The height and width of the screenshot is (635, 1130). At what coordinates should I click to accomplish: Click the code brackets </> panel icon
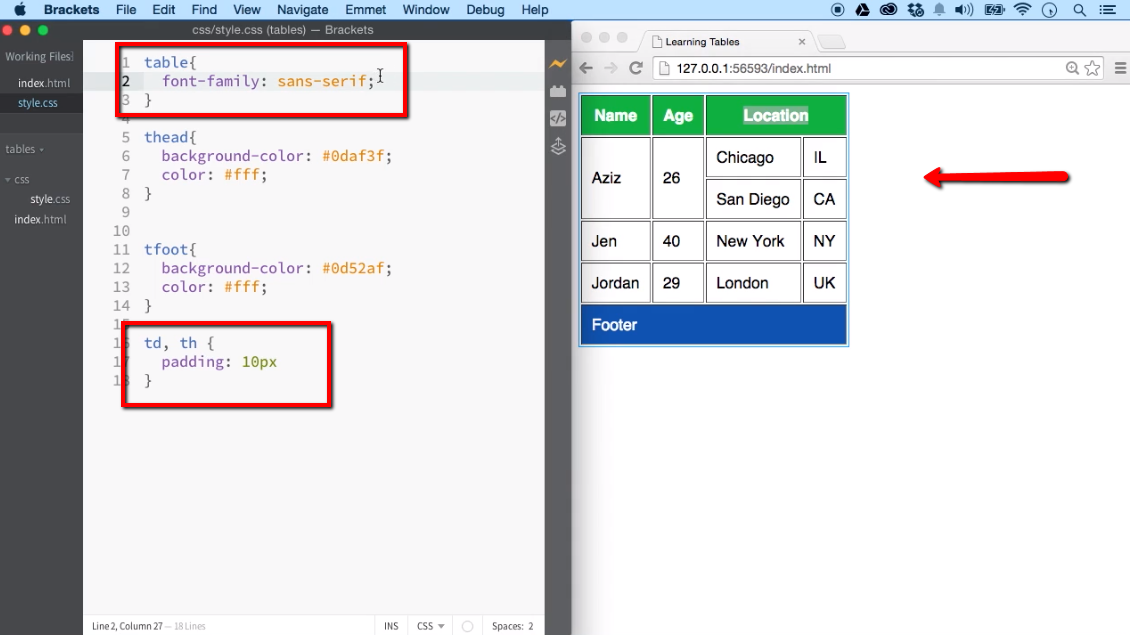point(557,117)
